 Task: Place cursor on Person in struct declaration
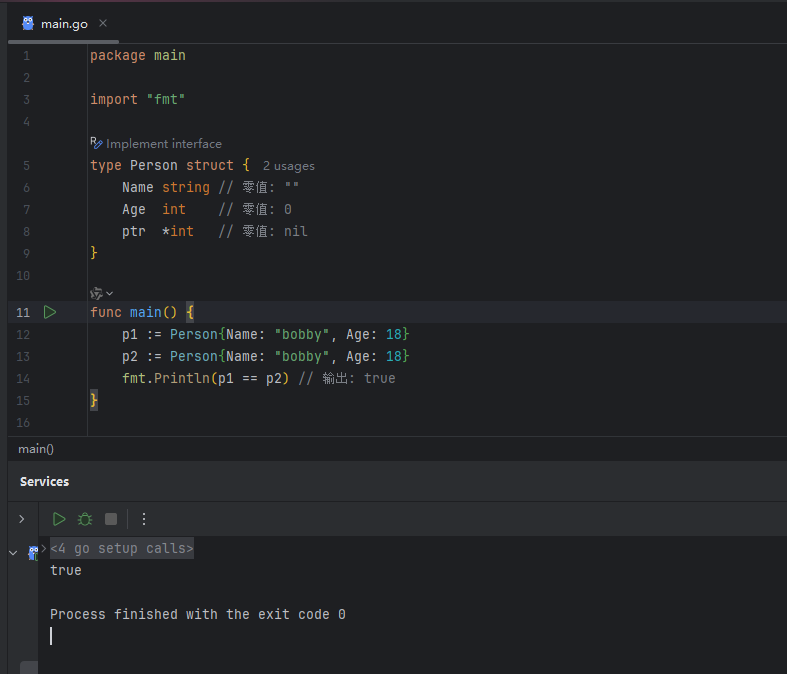[x=154, y=166]
